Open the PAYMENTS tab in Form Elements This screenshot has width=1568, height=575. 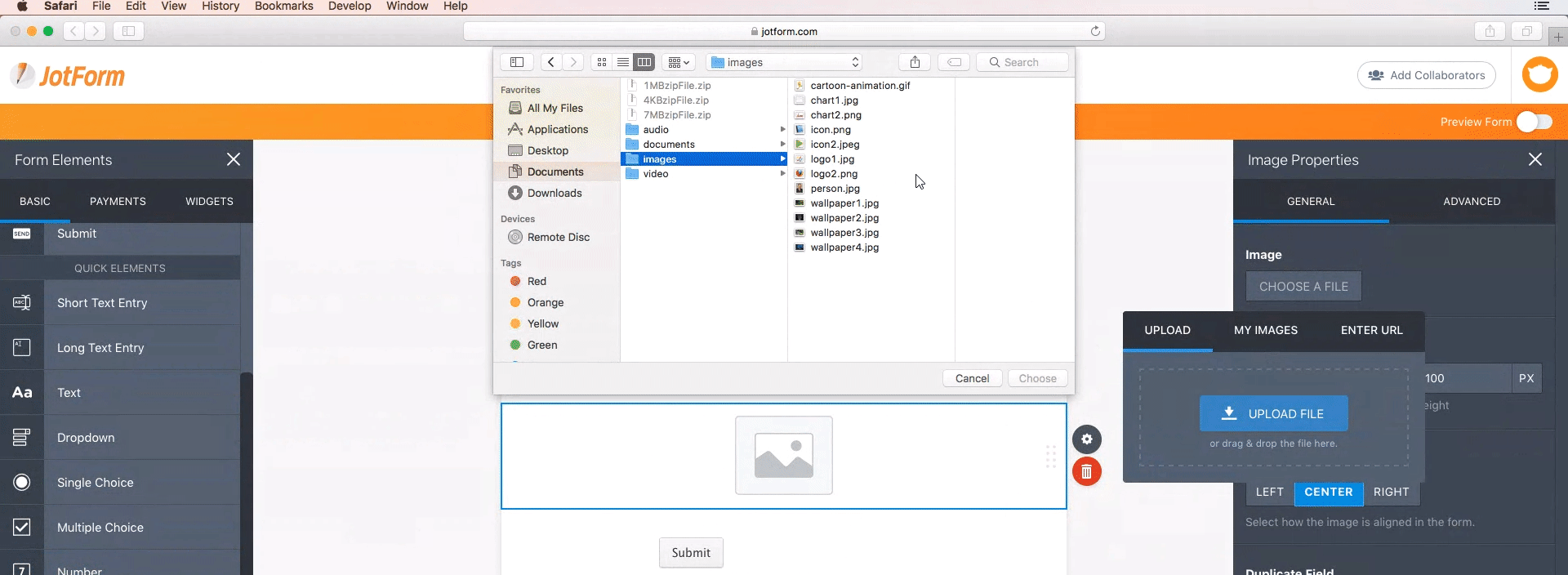(x=118, y=201)
